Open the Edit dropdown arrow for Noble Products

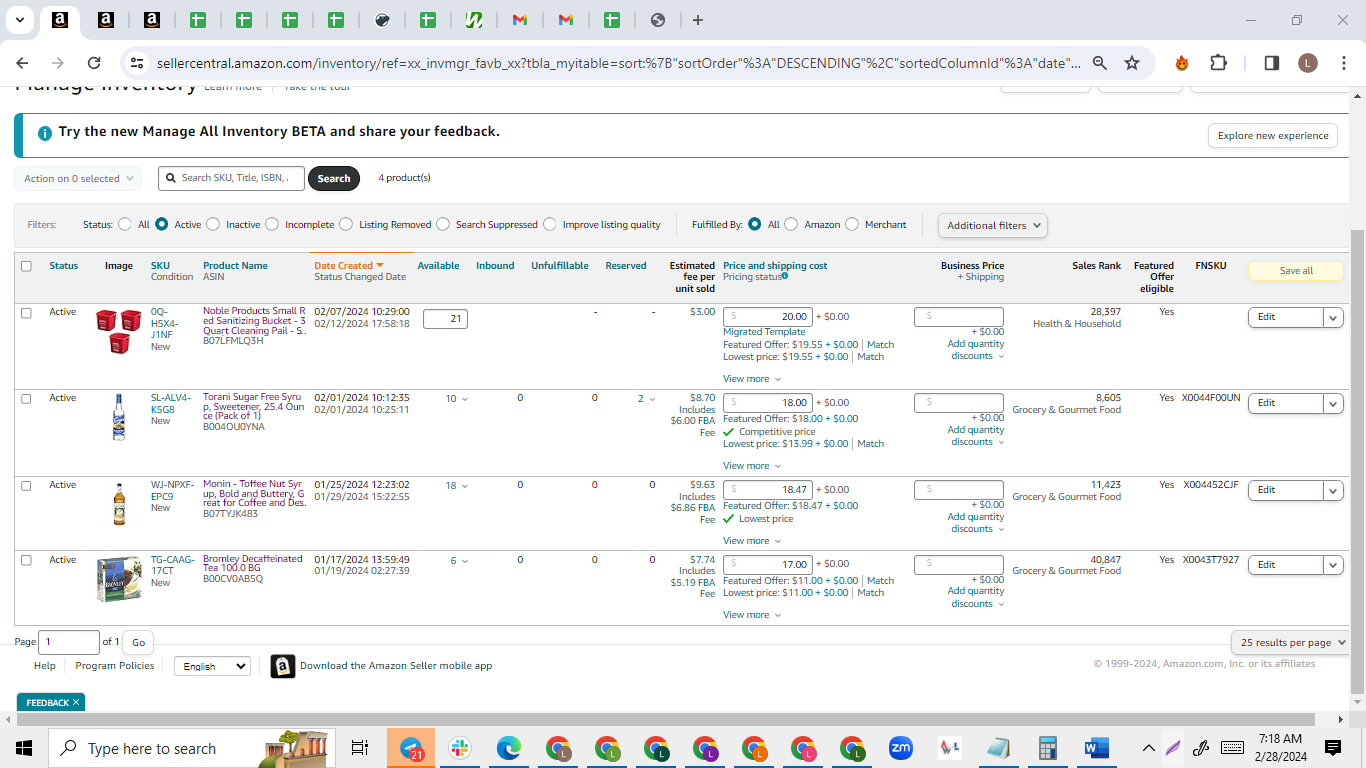point(1333,318)
